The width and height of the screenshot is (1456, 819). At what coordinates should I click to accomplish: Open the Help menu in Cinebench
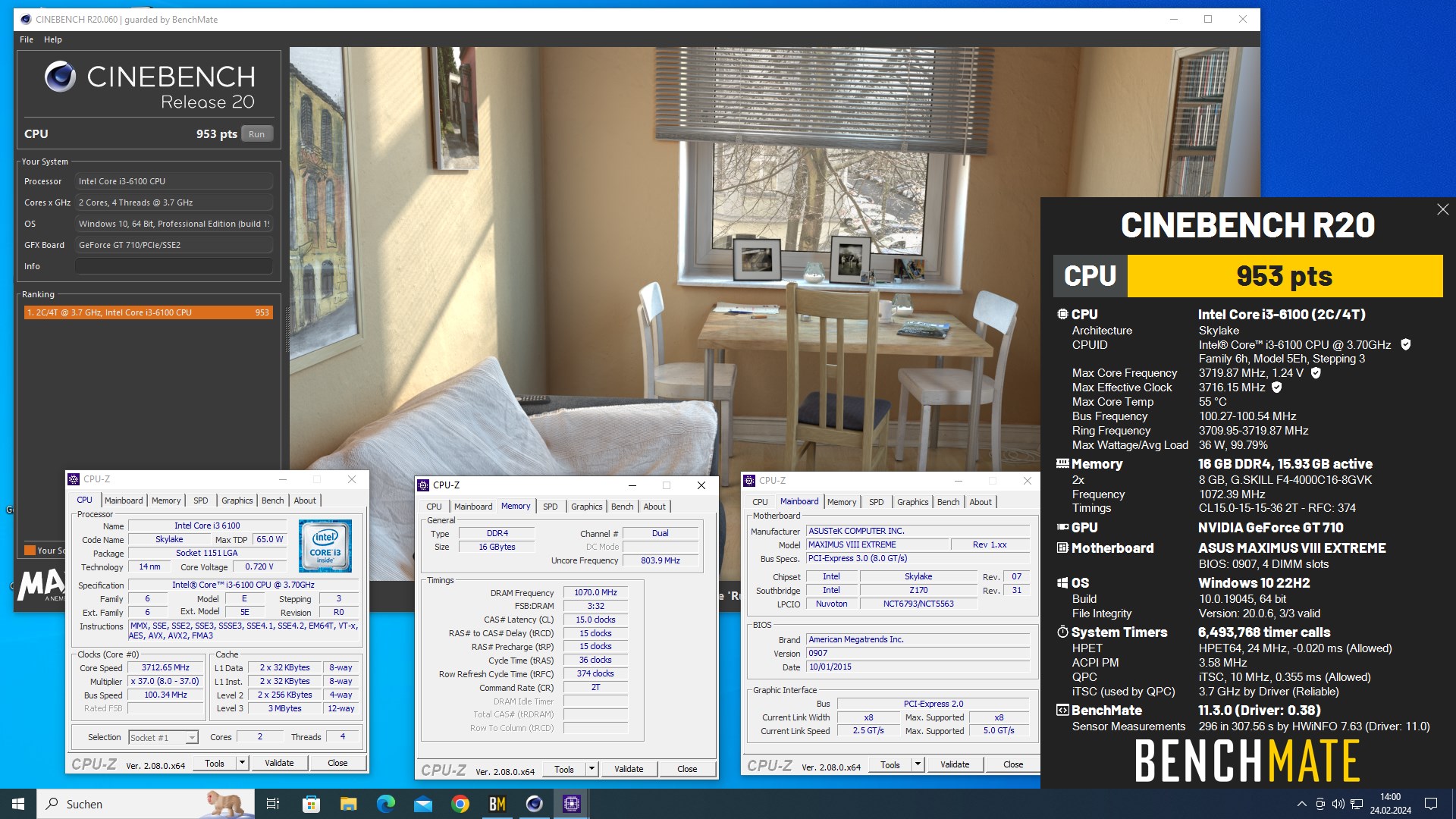pos(53,39)
